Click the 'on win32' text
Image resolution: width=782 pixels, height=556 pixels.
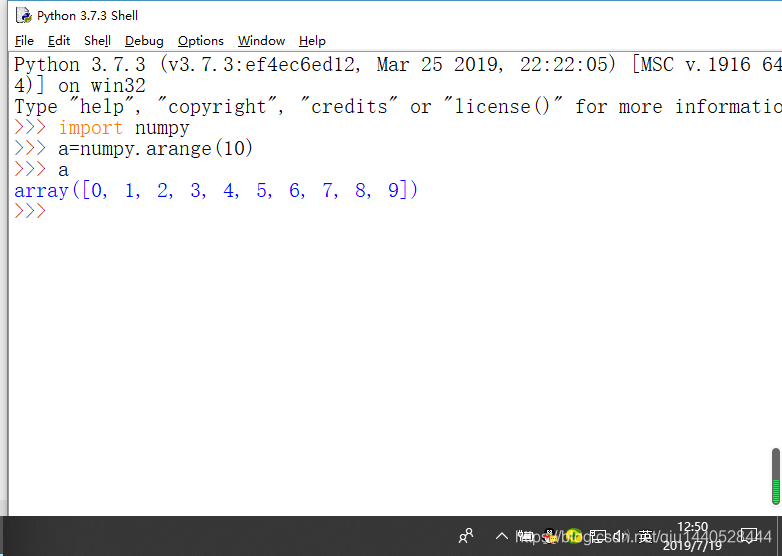[x=102, y=86]
